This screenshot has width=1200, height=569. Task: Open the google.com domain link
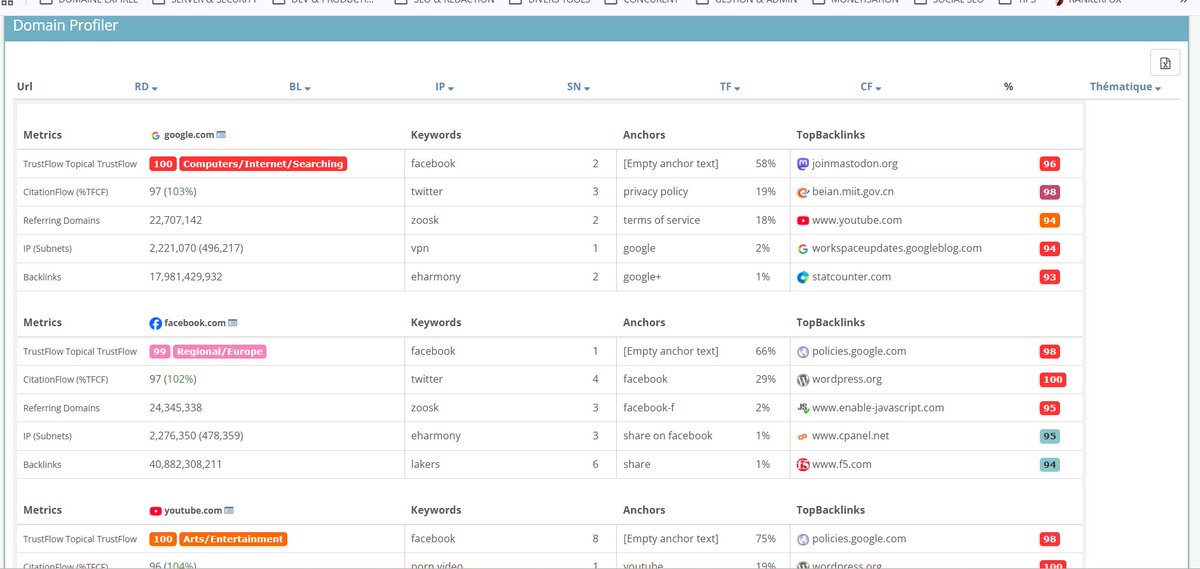[189, 135]
